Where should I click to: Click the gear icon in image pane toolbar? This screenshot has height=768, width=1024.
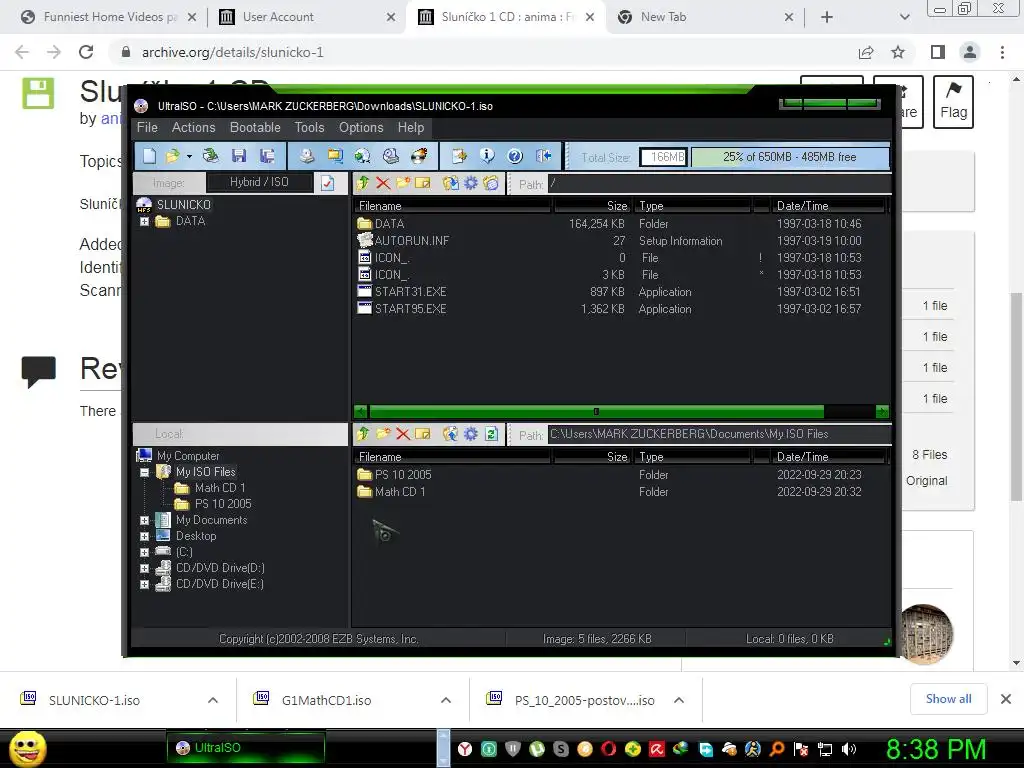pos(471,183)
